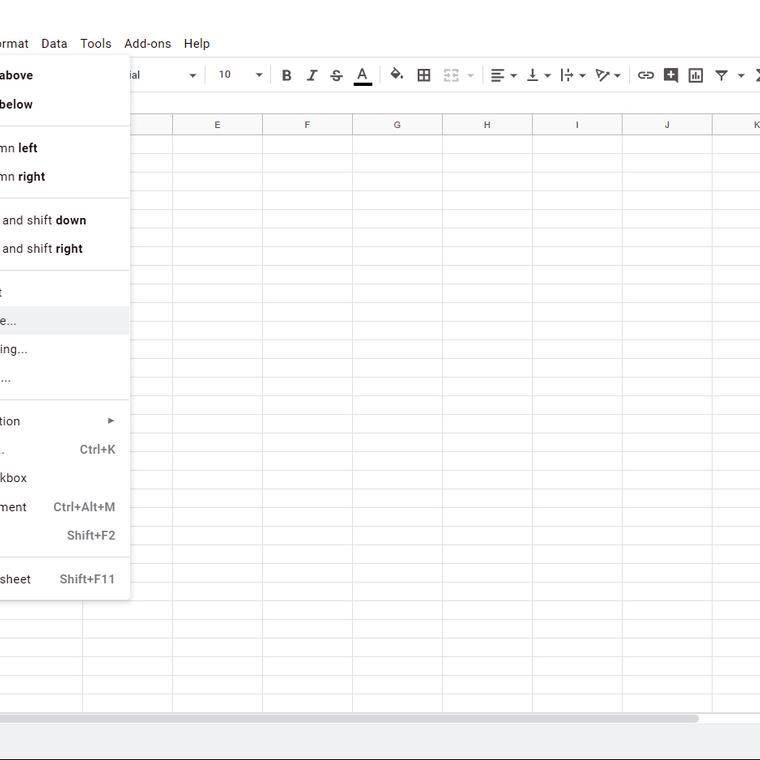Image resolution: width=760 pixels, height=760 pixels.
Task: Open the Help menu
Action: tap(197, 43)
